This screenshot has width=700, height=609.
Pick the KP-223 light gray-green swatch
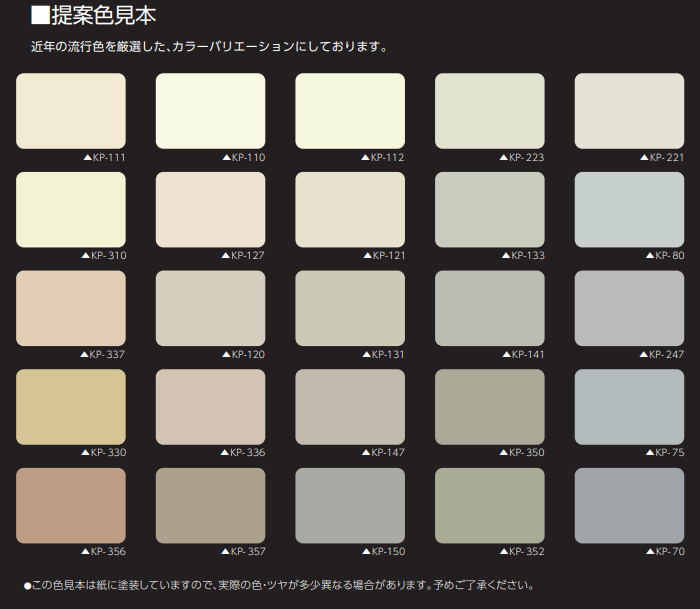tap(489, 111)
